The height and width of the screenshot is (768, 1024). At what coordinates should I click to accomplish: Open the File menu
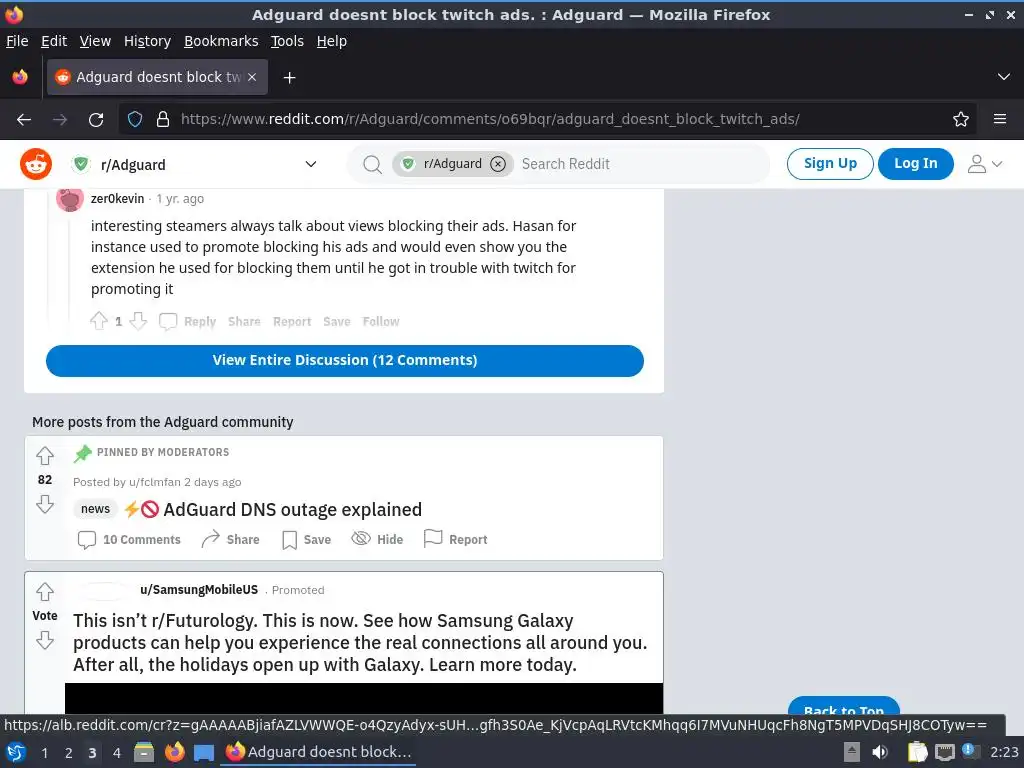click(x=17, y=41)
